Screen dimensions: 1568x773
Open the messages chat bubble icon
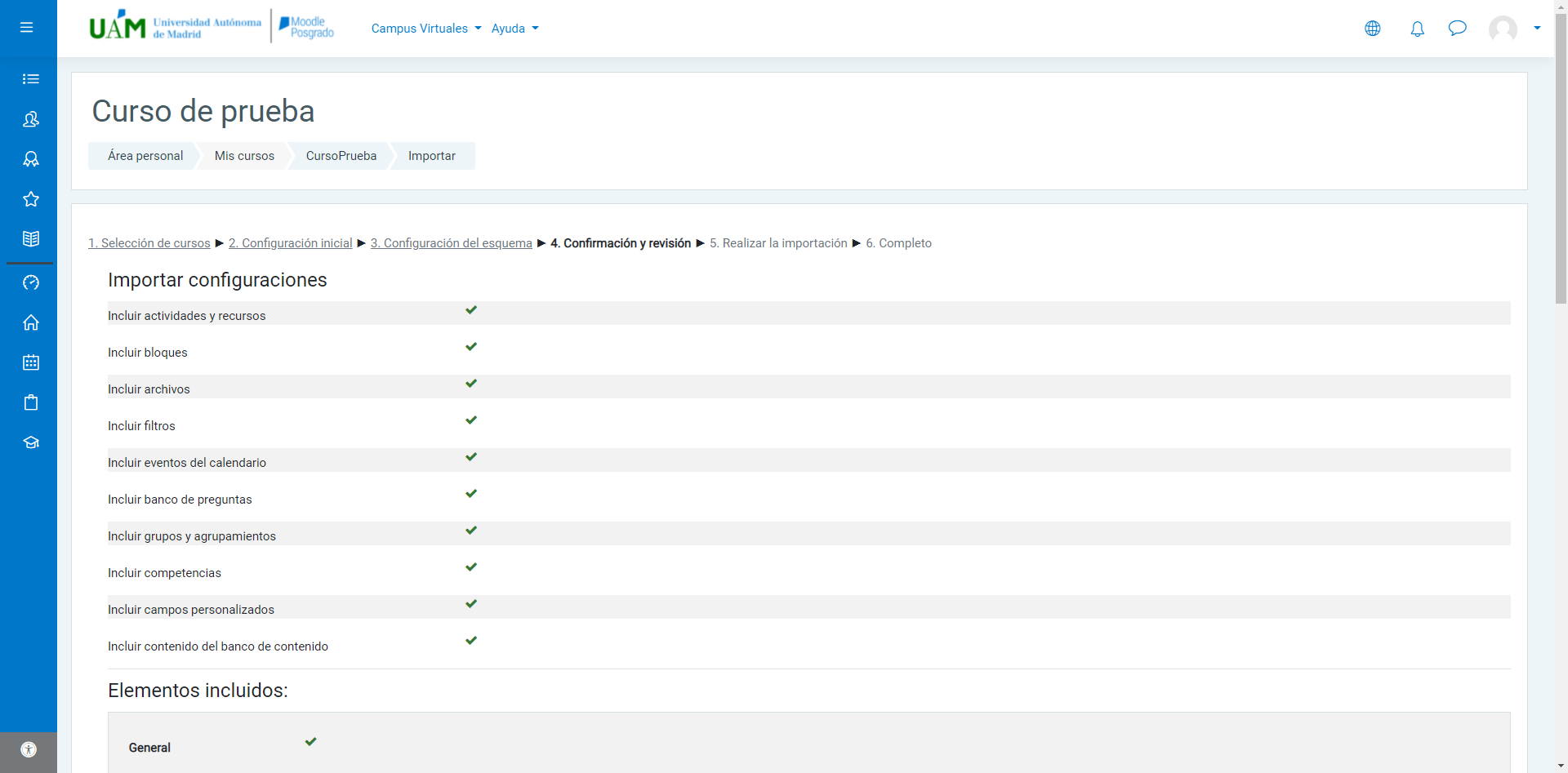coord(1457,29)
